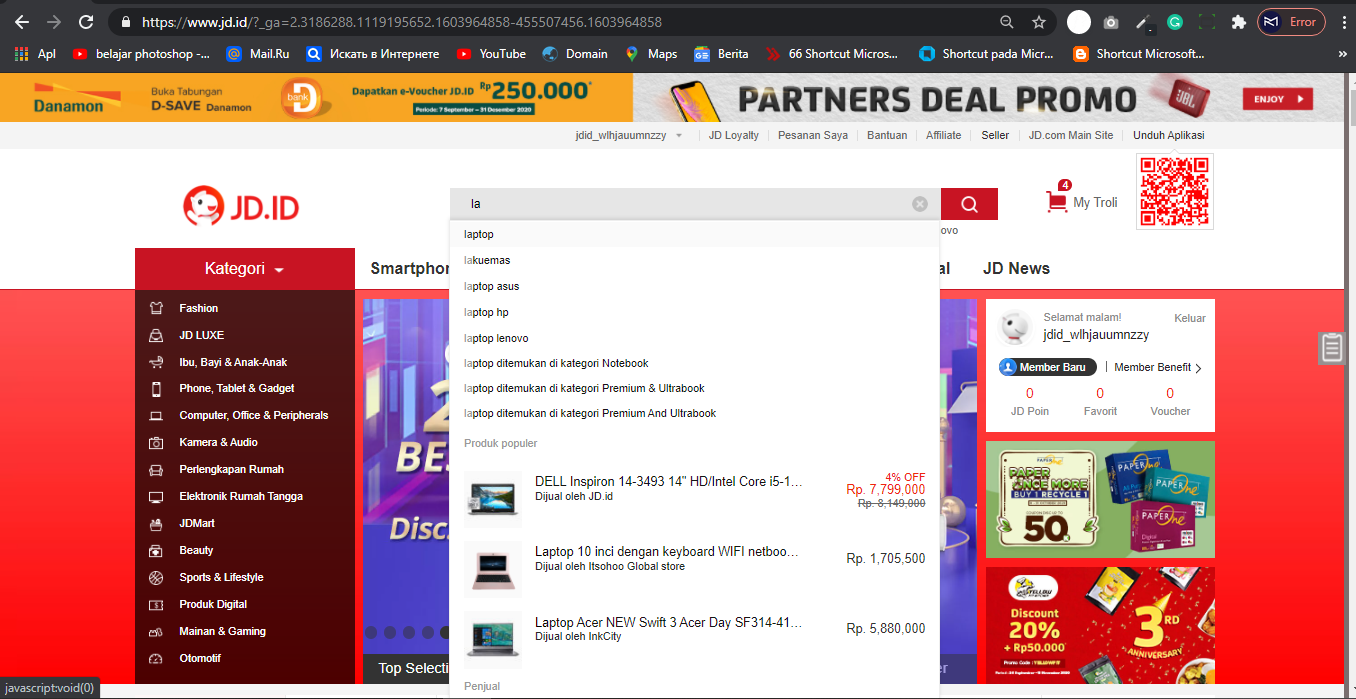Click the JD LUXE bag icon

[156, 335]
